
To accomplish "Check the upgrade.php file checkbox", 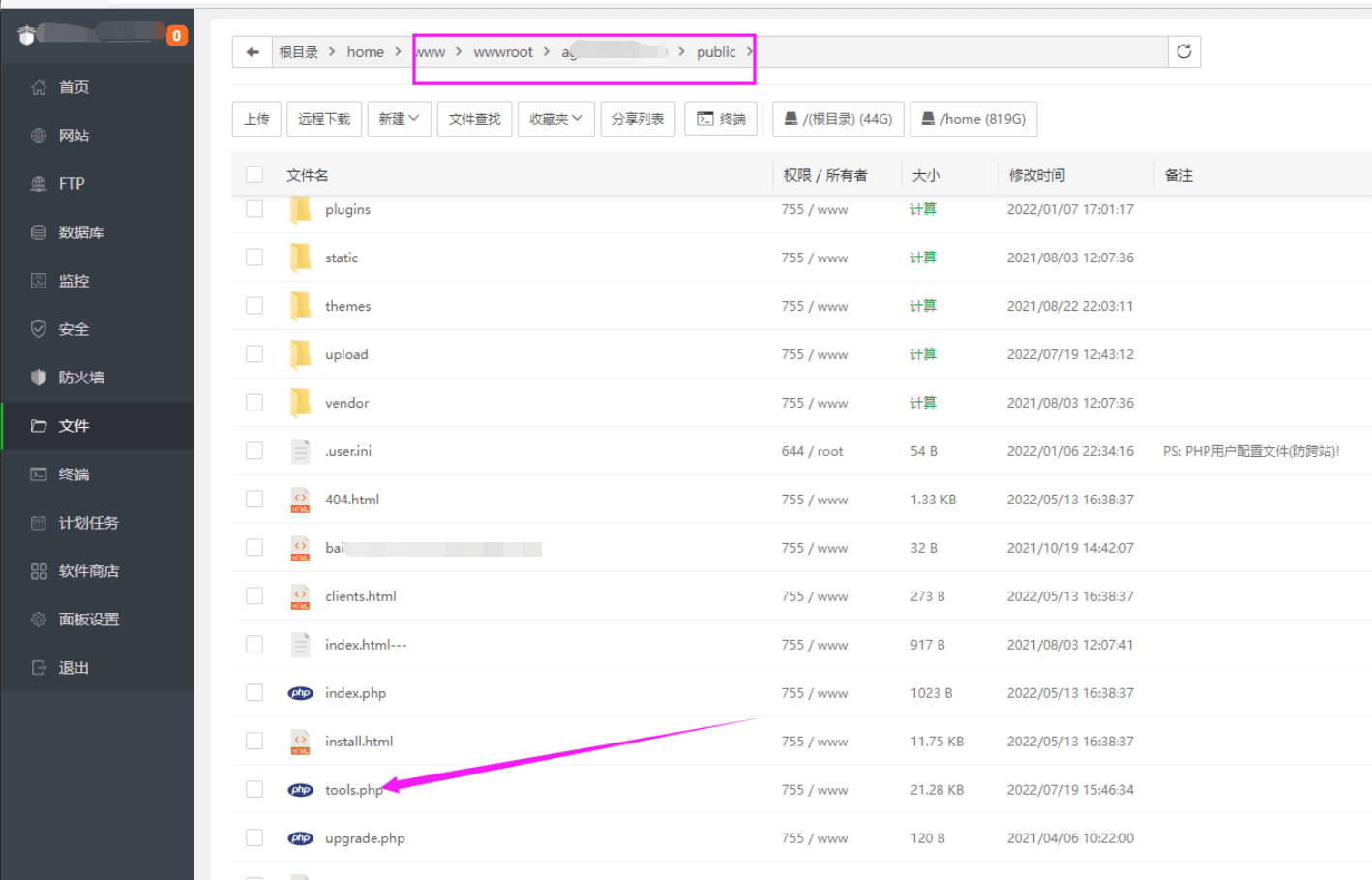I will click(254, 838).
